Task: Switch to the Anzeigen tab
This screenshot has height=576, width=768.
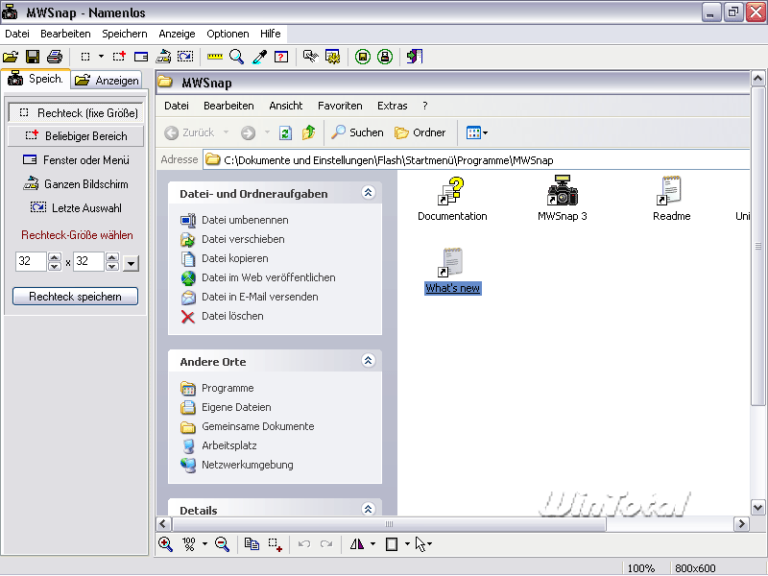Action: [x=107, y=80]
